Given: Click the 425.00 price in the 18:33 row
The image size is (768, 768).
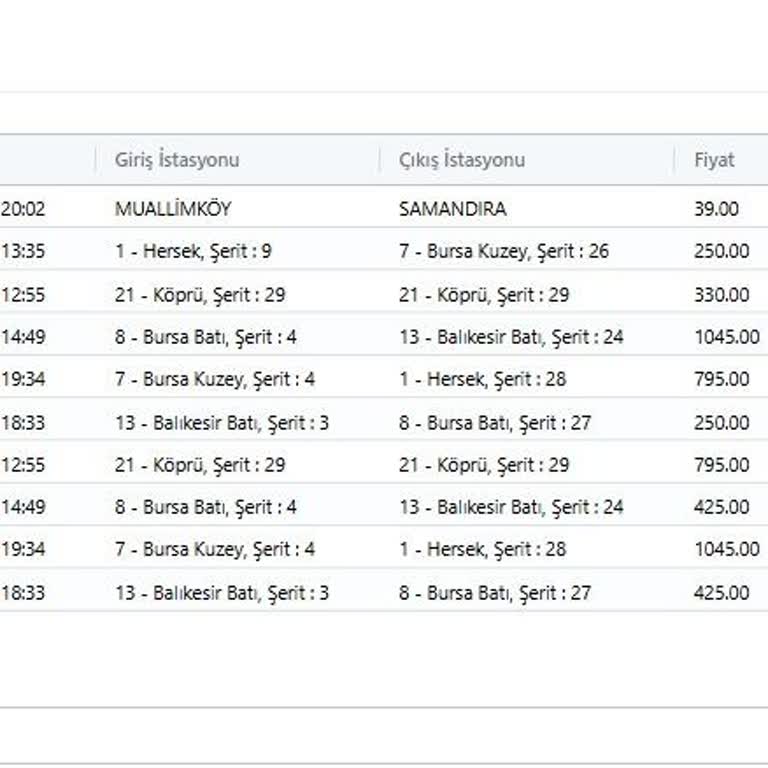Looking at the screenshot, I should point(721,593).
